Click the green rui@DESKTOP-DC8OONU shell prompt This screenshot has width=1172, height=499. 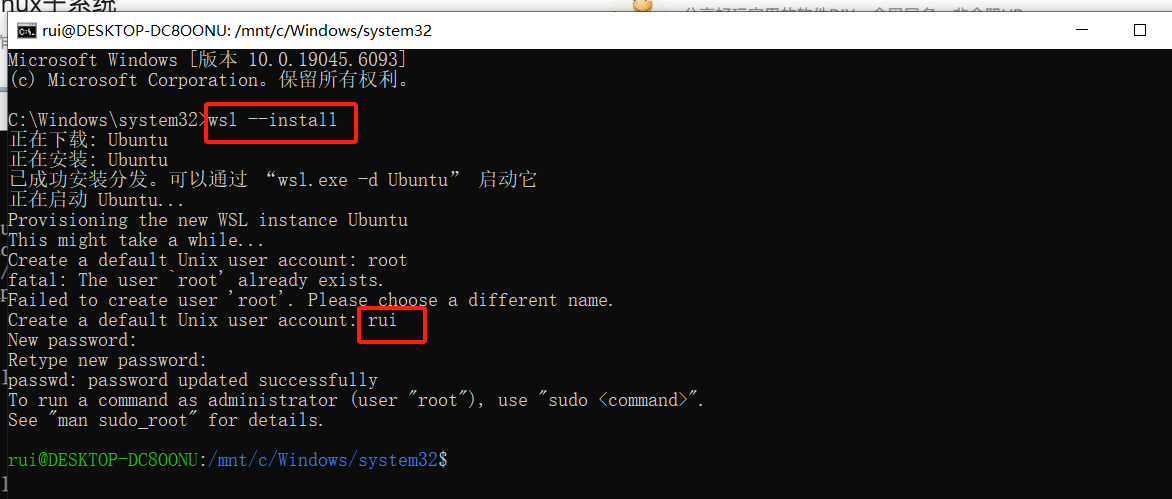coord(102,461)
